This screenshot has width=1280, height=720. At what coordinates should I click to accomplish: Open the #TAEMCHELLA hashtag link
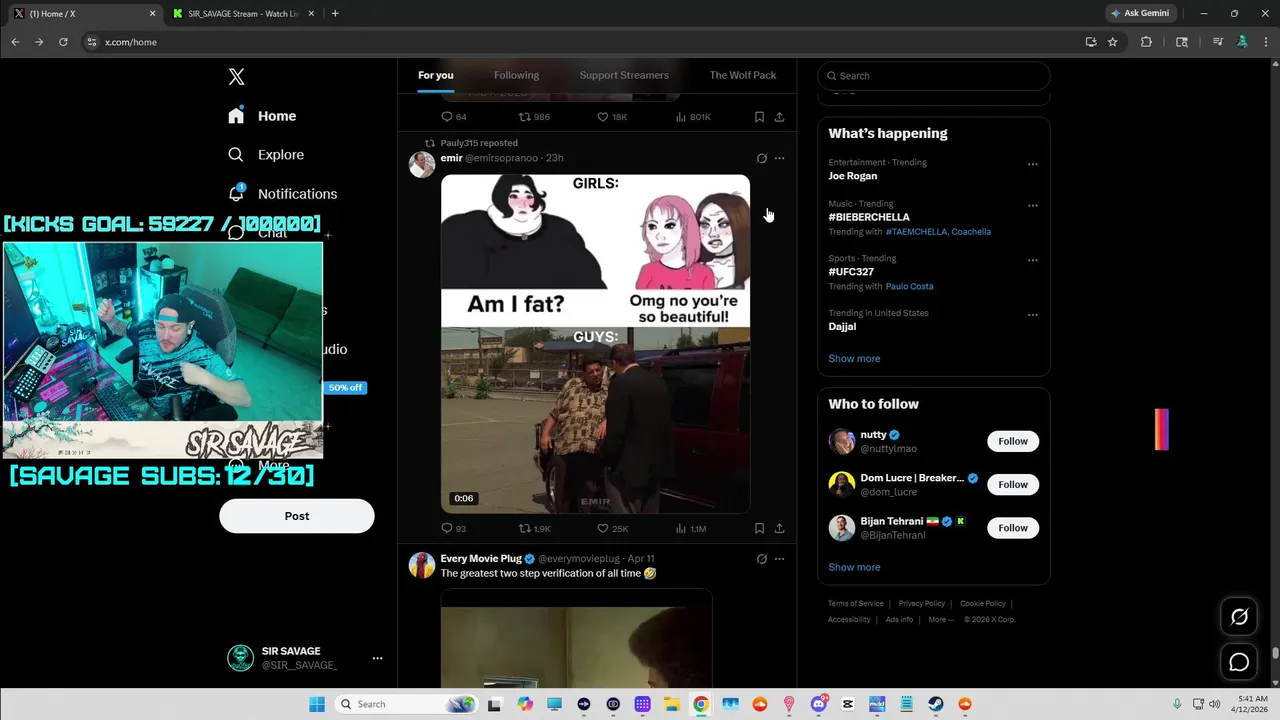pyautogui.click(x=918, y=232)
